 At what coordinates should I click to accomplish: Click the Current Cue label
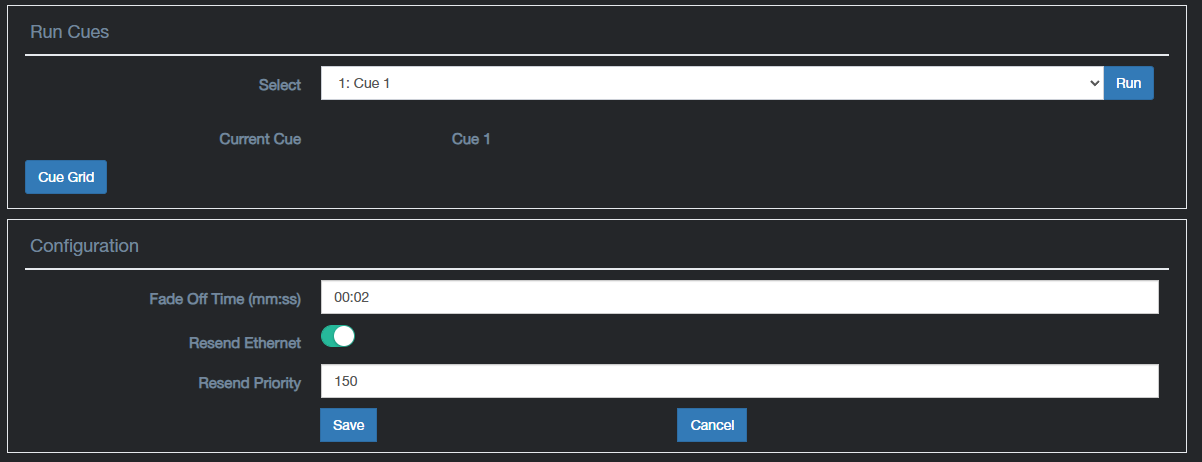(x=260, y=139)
